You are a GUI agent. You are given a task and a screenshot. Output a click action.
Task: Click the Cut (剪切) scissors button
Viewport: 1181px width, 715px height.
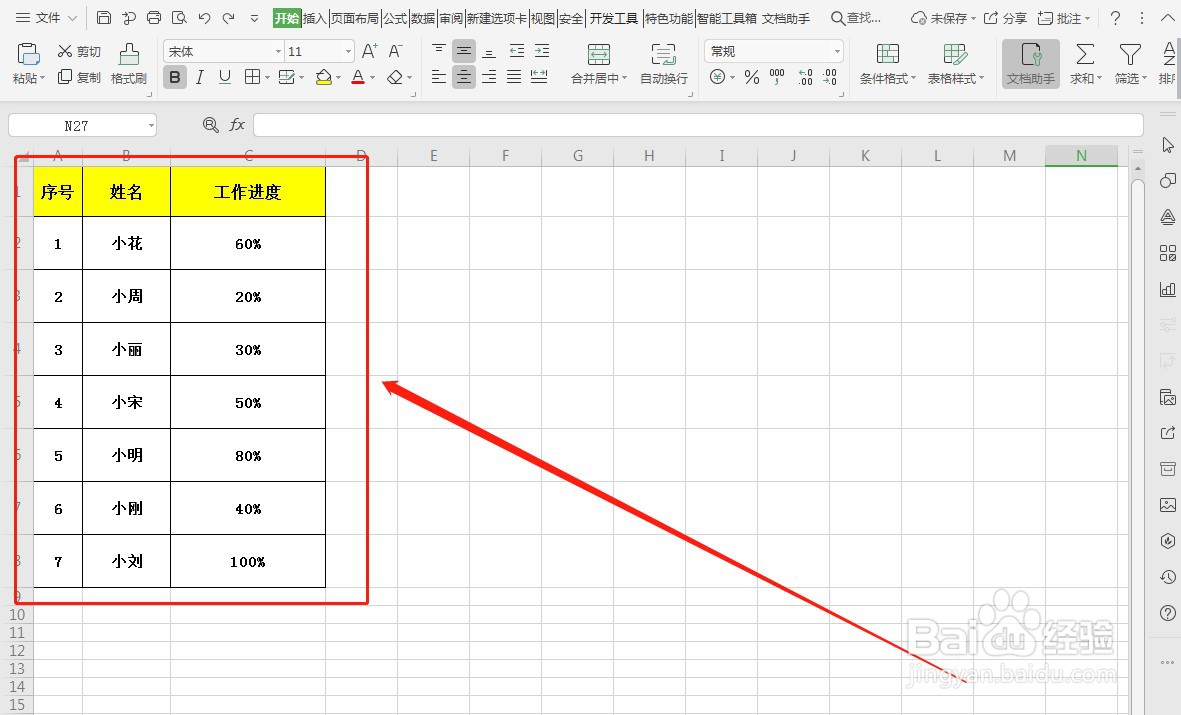click(79, 51)
